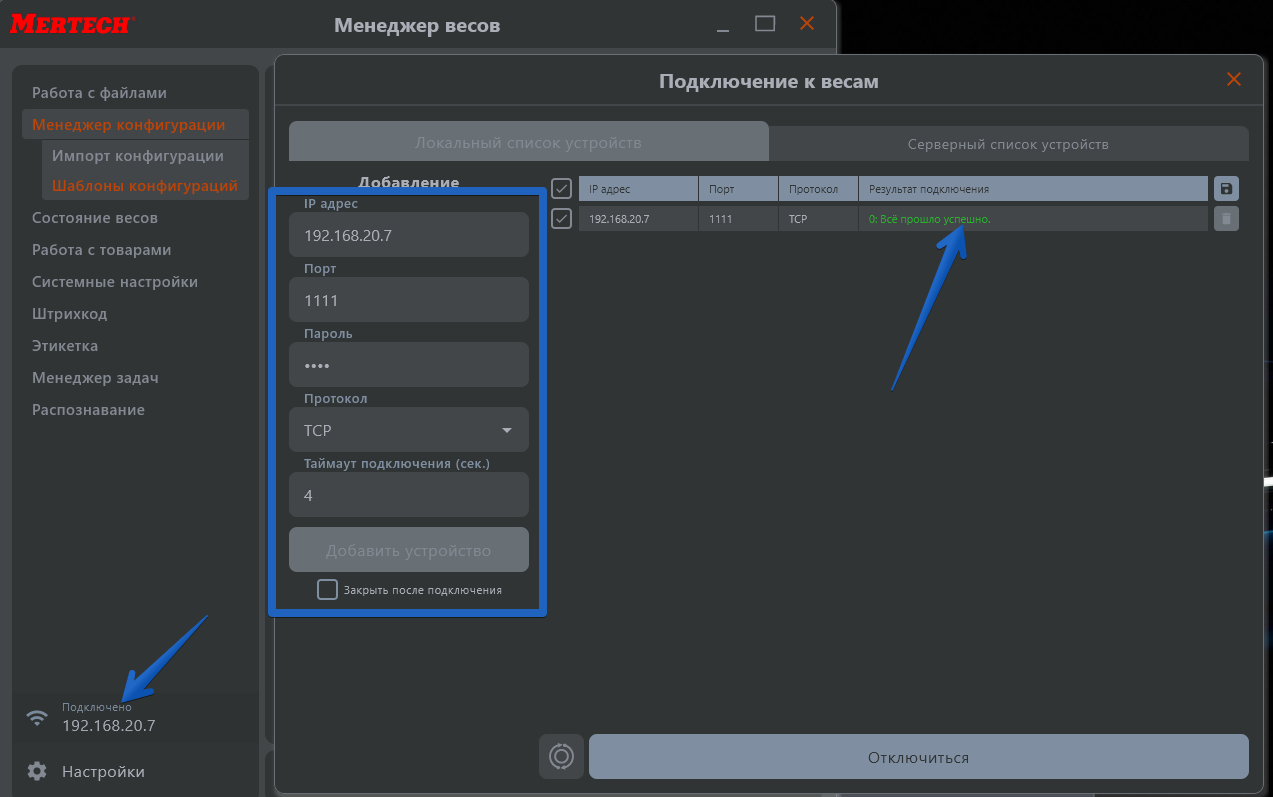This screenshot has height=797, width=1273.
Task: Open Состояние весов menu item
Action: click(x=95, y=218)
